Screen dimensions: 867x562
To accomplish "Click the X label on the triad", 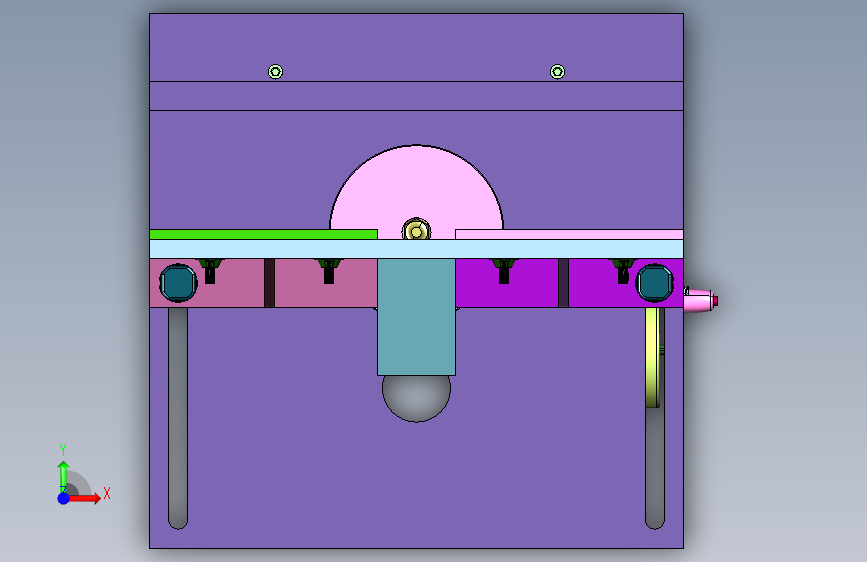I will pyautogui.click(x=107, y=493).
